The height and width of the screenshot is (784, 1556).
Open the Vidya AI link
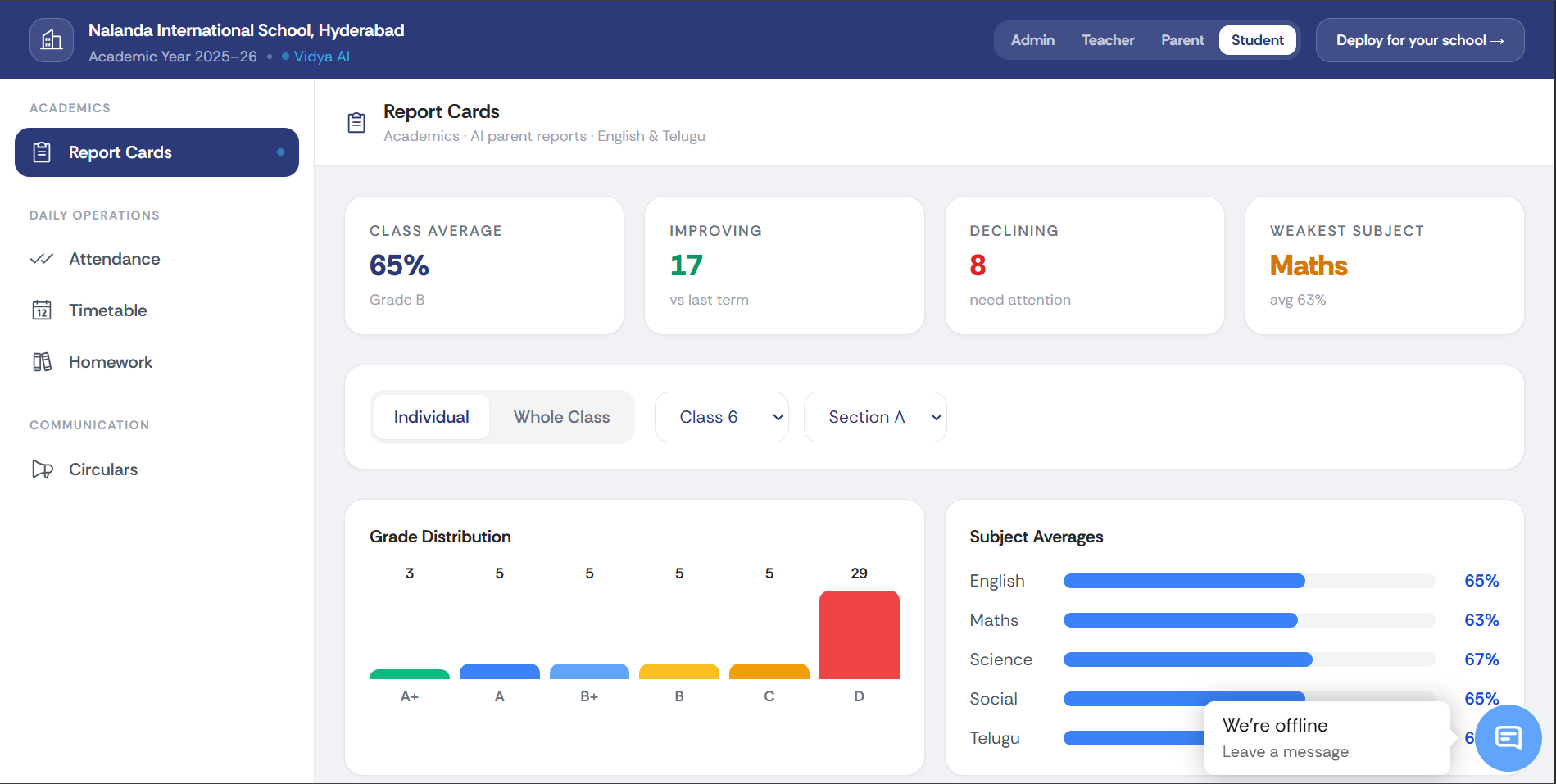coord(321,57)
